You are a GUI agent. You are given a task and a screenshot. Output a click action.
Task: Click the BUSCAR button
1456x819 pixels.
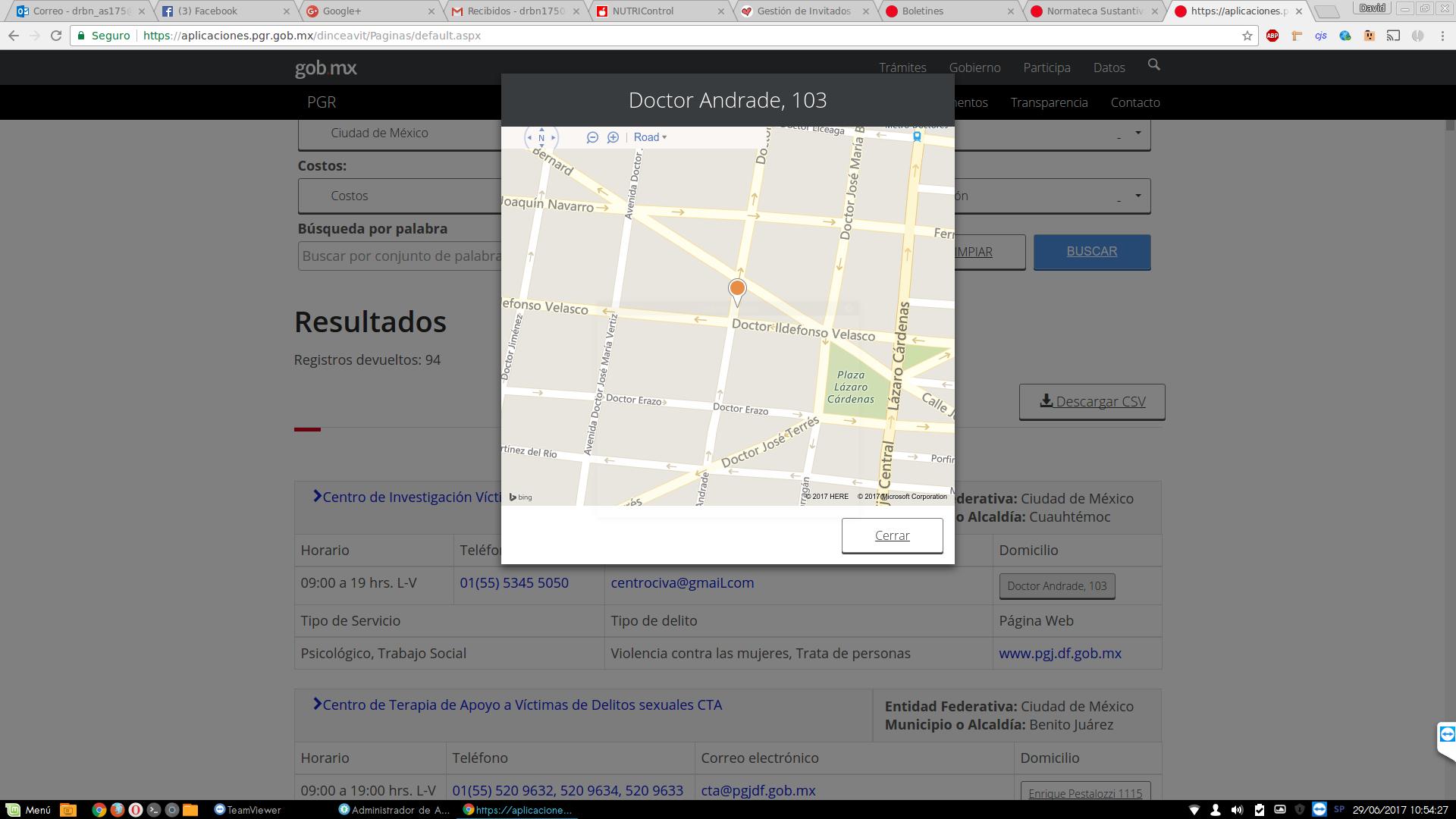tap(1092, 252)
